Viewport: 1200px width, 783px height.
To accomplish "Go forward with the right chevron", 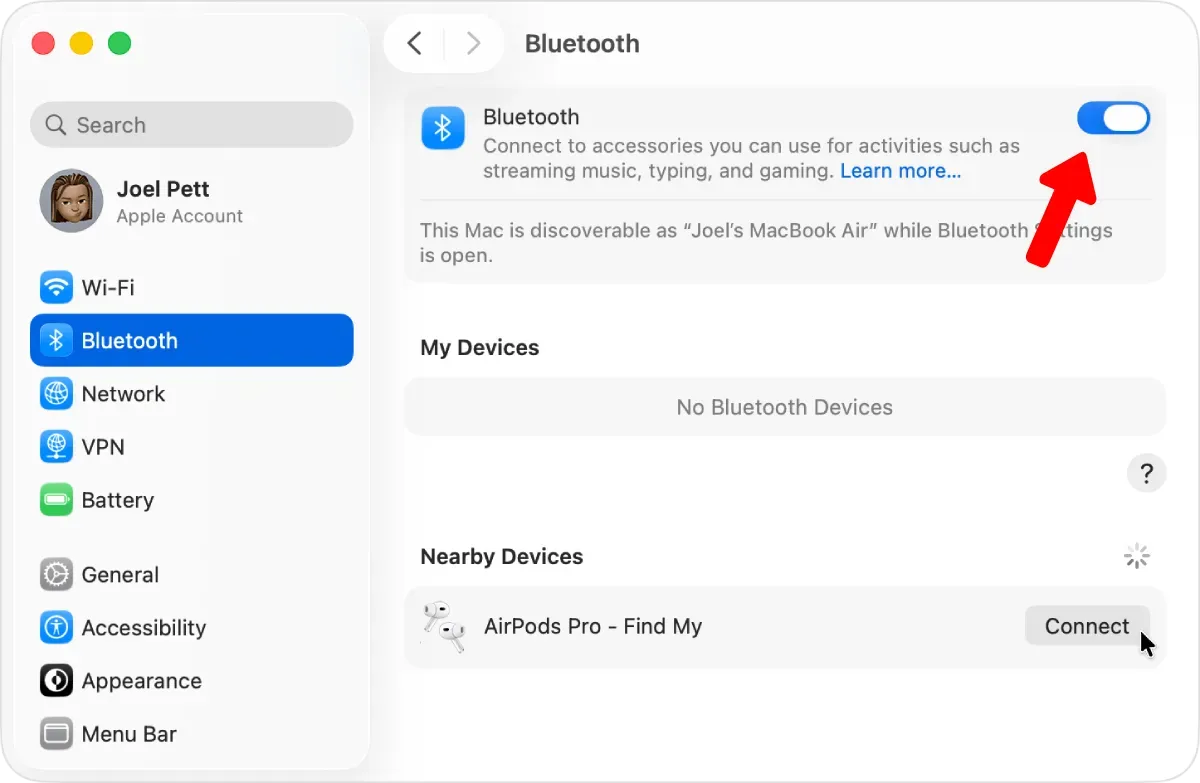I will [473, 44].
